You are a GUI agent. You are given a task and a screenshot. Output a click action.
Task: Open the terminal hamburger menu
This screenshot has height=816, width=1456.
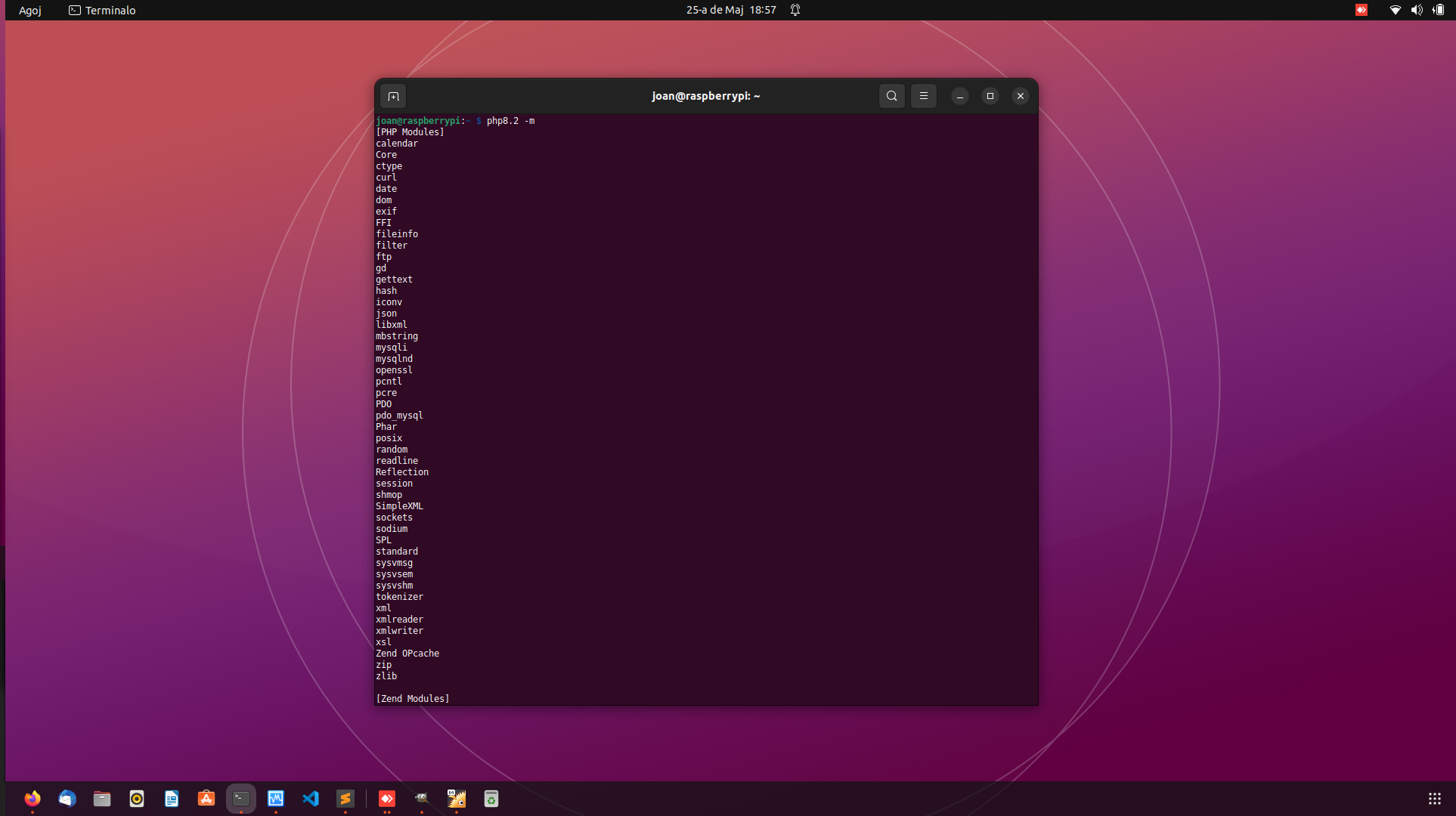(x=923, y=96)
